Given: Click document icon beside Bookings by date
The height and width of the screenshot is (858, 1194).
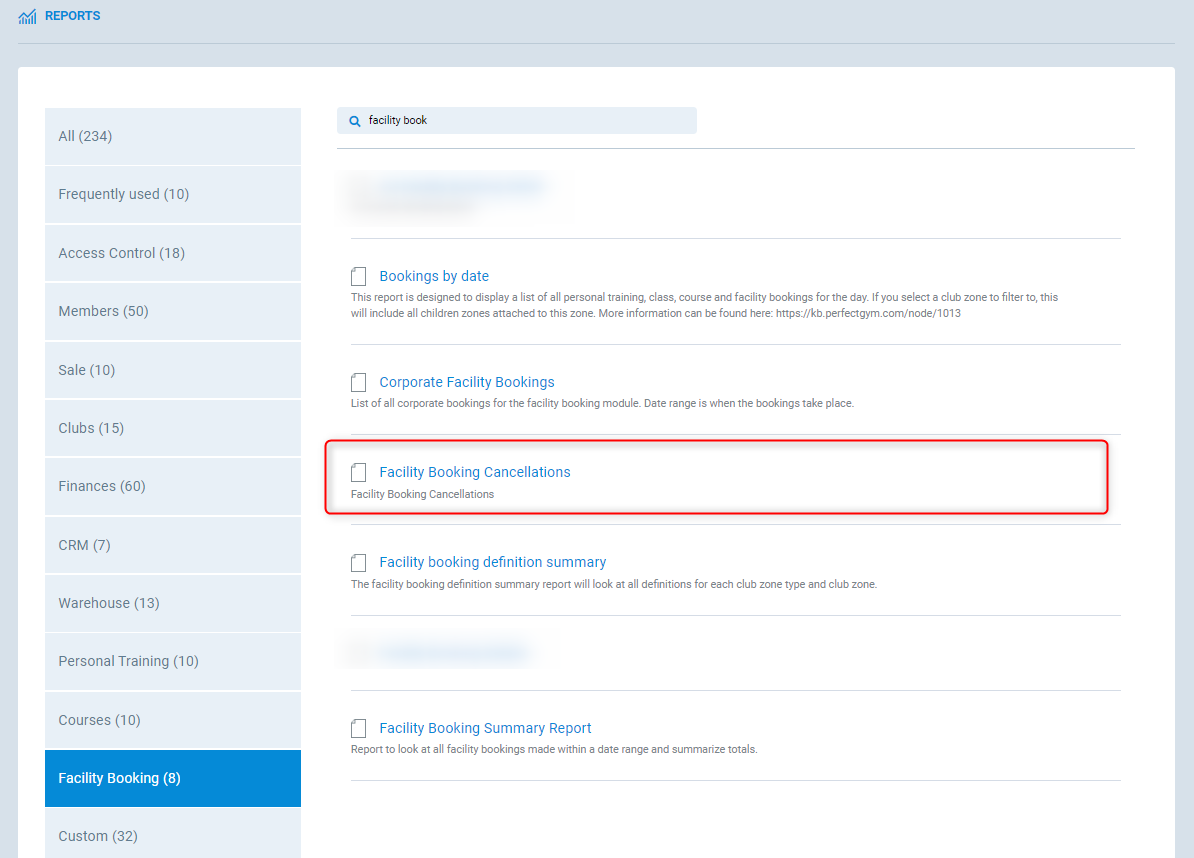Looking at the screenshot, I should click(359, 277).
